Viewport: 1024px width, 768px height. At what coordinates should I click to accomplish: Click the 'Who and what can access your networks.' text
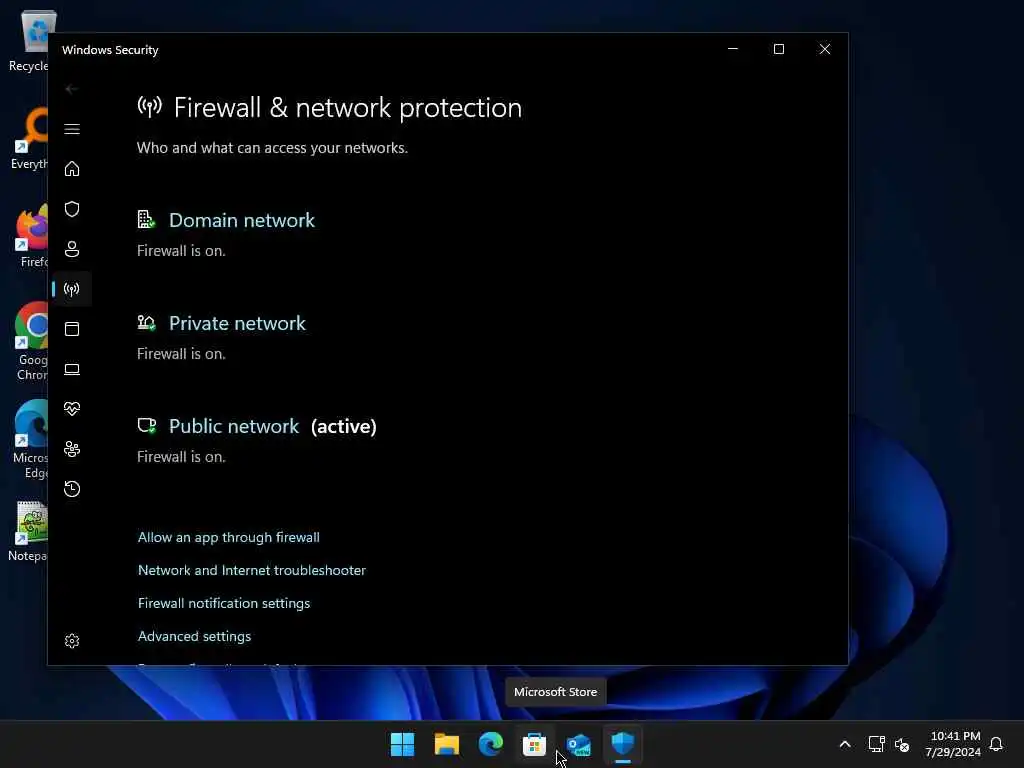tap(272, 148)
